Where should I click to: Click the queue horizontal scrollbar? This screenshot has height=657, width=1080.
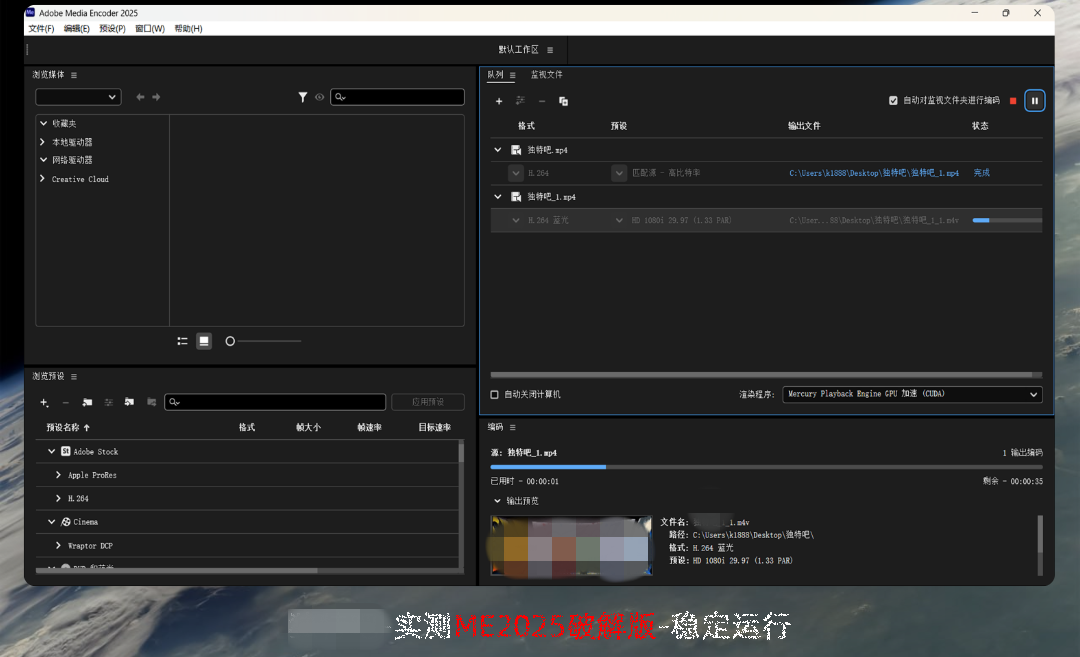pos(761,375)
